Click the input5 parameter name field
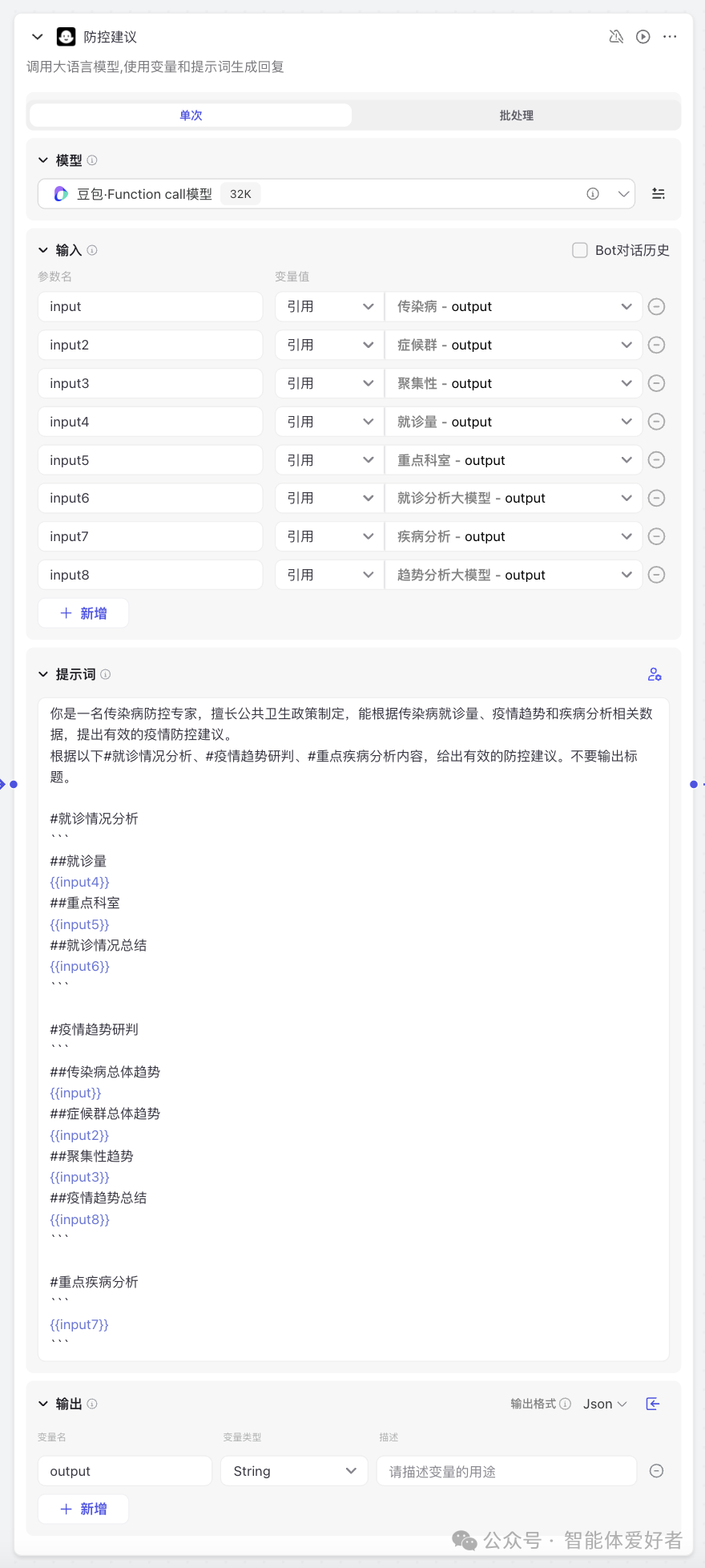The width and height of the screenshot is (705, 1568). [150, 460]
